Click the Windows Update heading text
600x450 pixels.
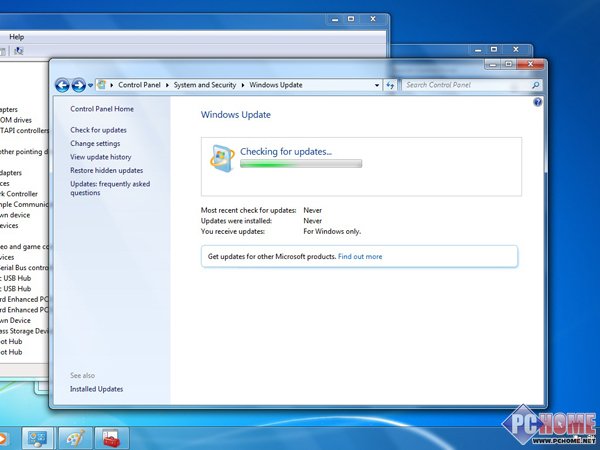(236, 115)
